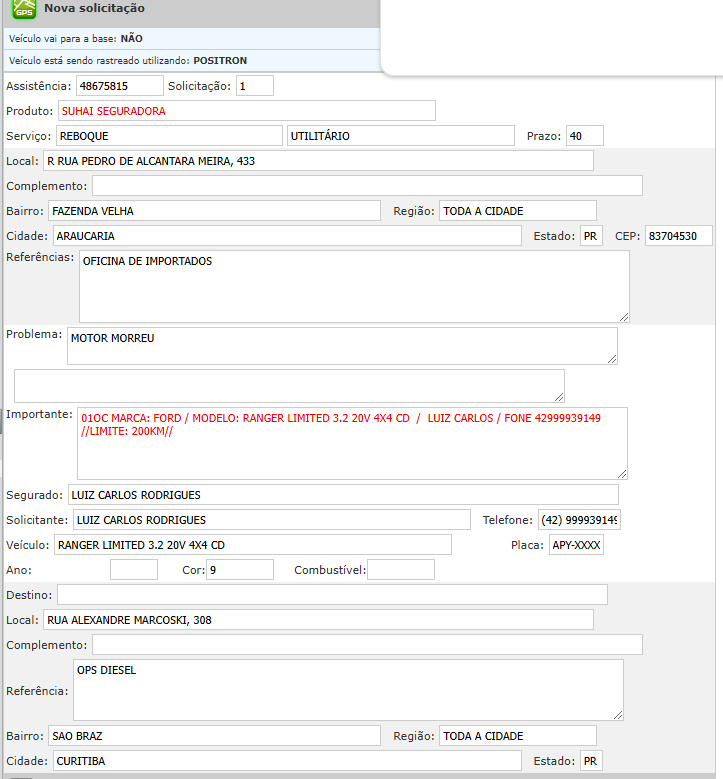Click the Telefone field
This screenshot has width=723, height=779.
[579, 520]
